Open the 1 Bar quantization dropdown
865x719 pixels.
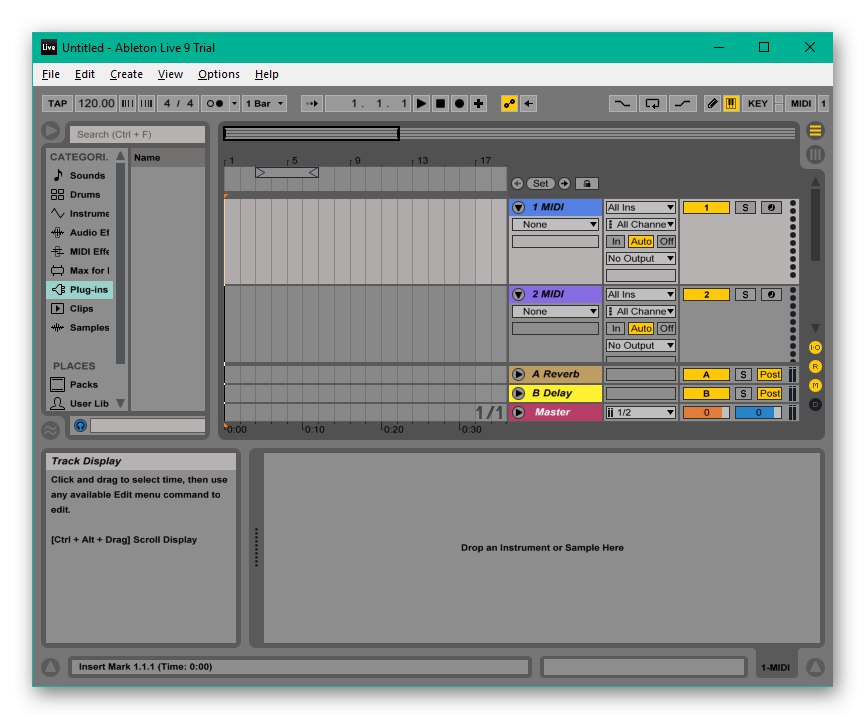264,103
